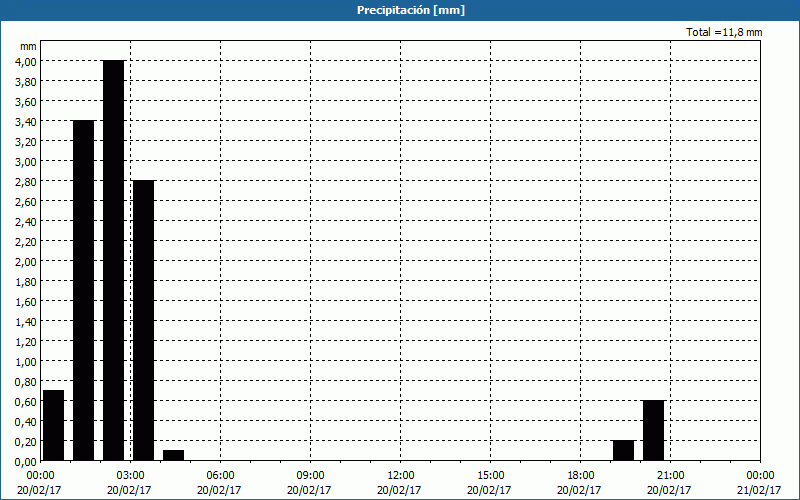Click the 3,40 y-axis value
Screen dimensions: 800x500
click(x=26, y=121)
